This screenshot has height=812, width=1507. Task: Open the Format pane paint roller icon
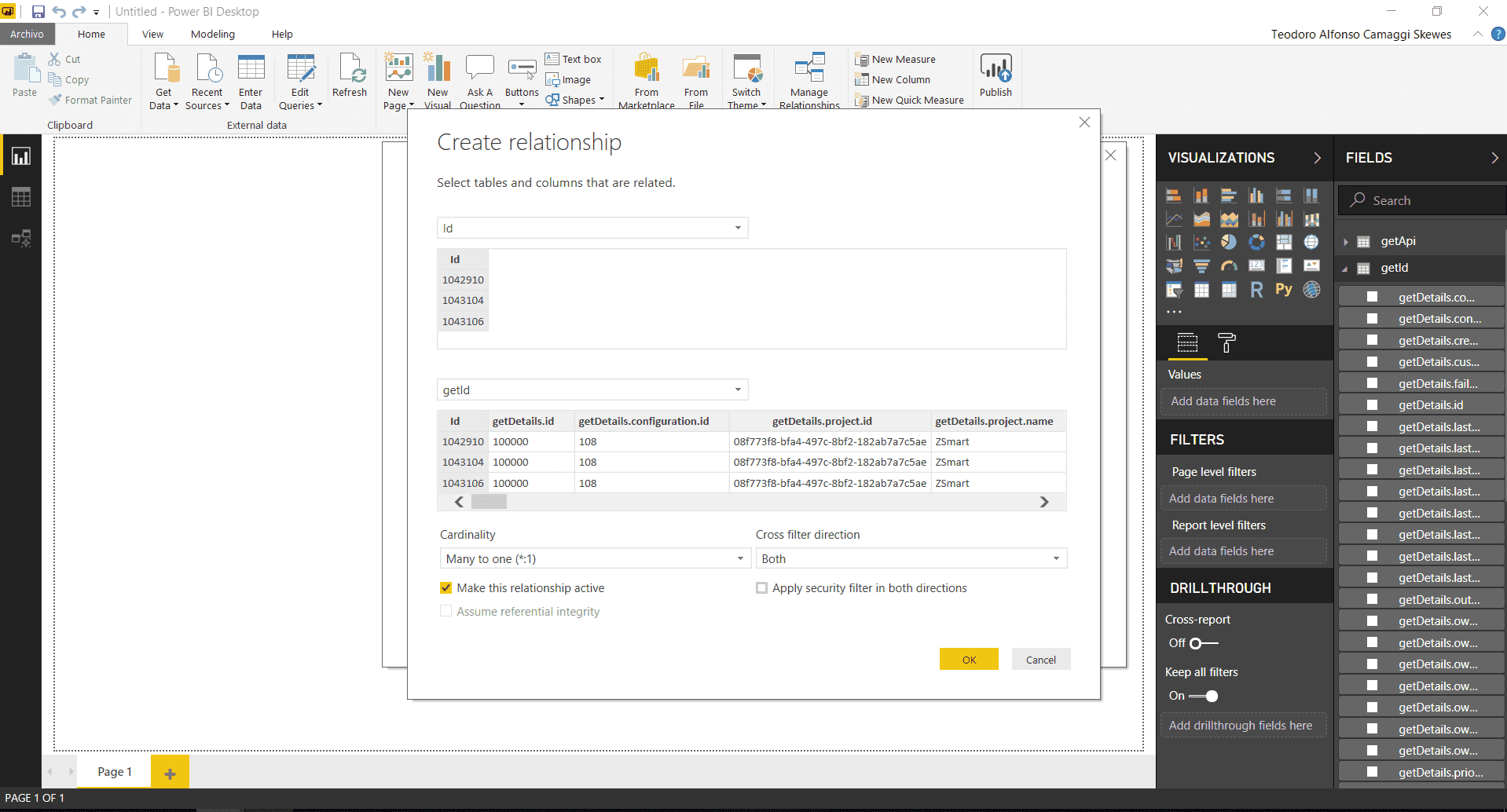(x=1227, y=343)
